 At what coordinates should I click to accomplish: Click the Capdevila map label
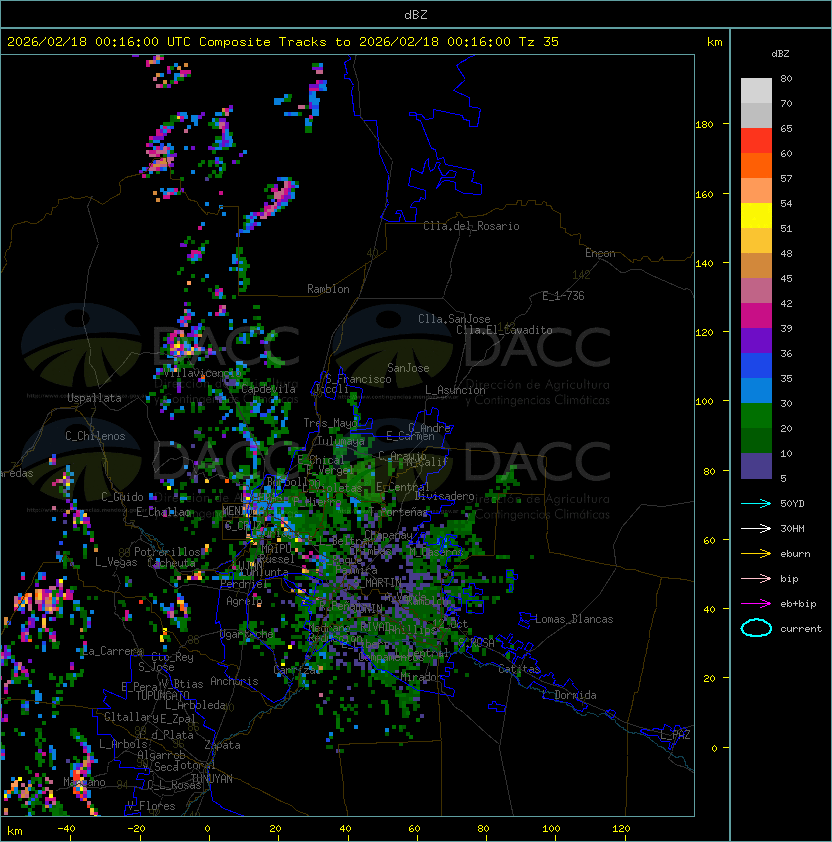[x=269, y=389]
